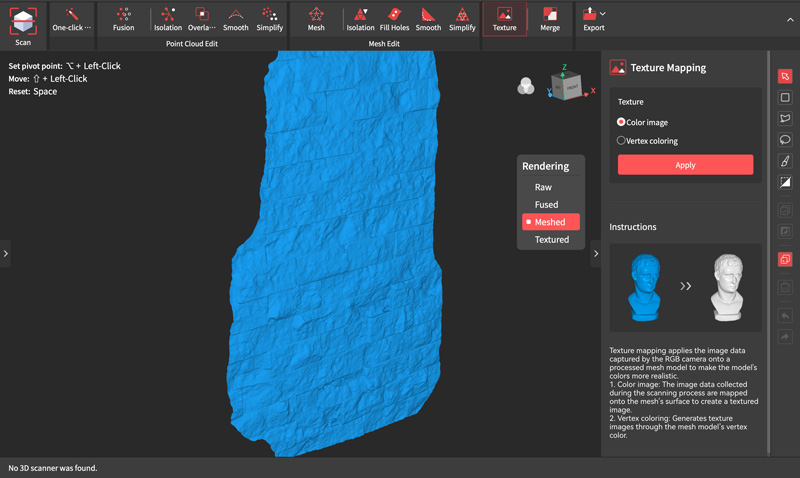Expand the left side panel
This screenshot has height=478, width=800.
(x=5, y=254)
